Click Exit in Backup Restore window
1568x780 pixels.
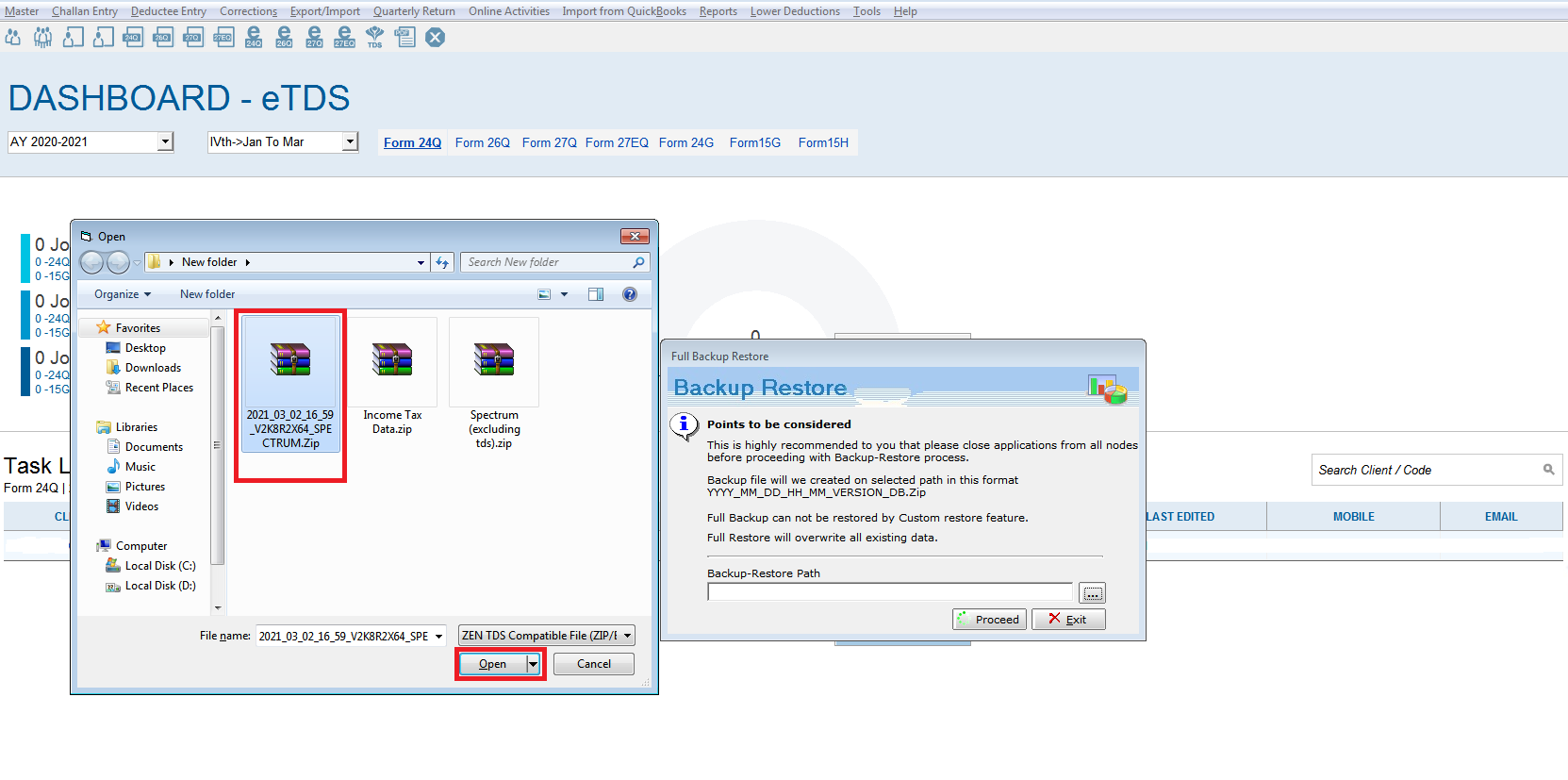(x=1068, y=620)
